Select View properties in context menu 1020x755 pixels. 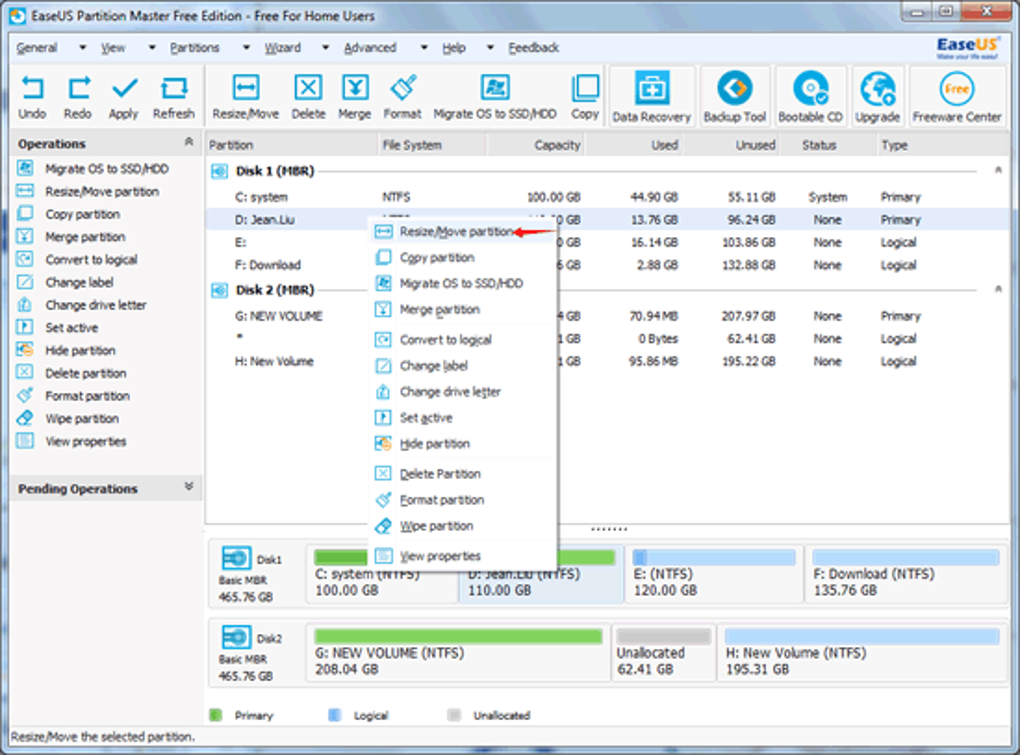[463, 556]
